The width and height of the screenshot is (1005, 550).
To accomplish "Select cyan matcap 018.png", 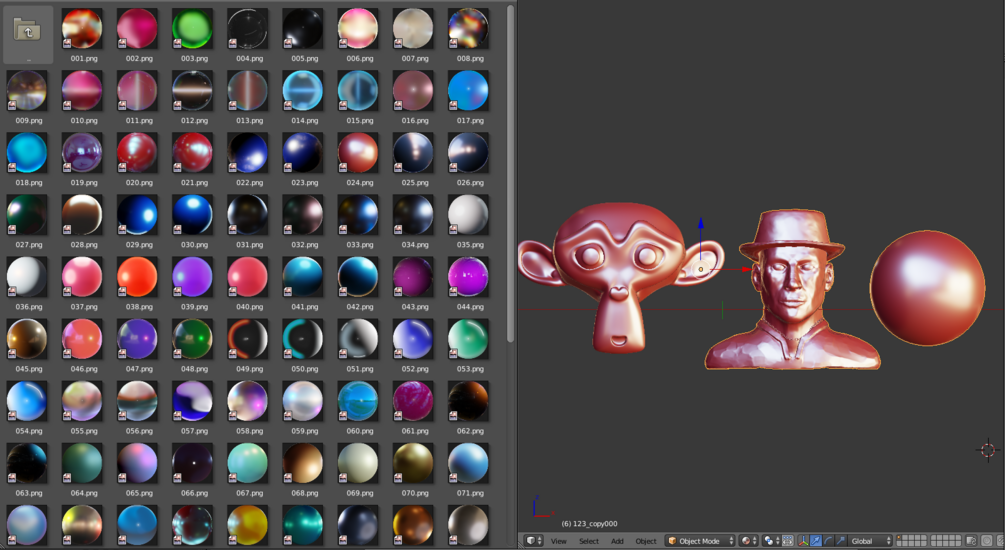I will click(27, 153).
